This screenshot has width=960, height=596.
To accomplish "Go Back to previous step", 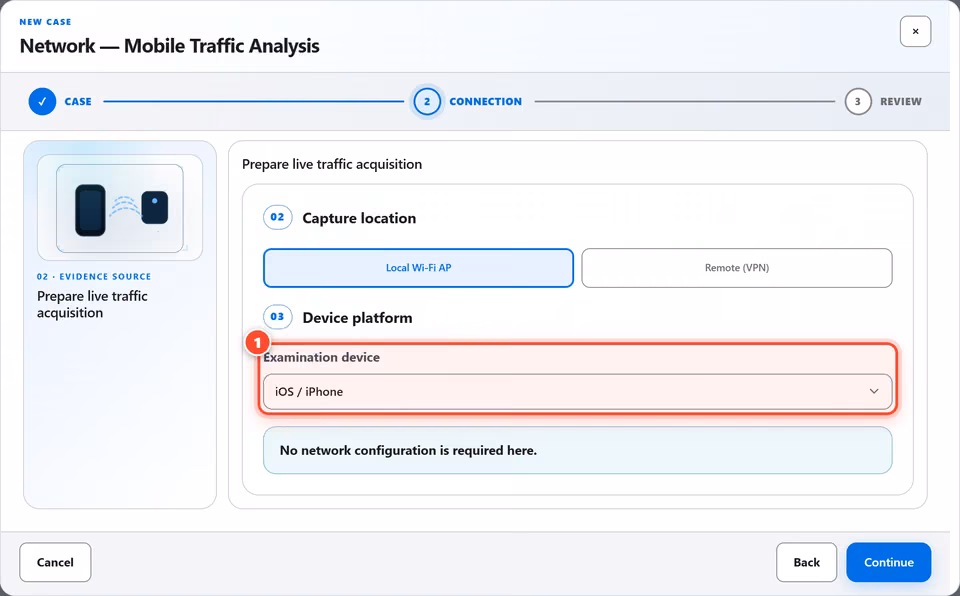I will click(x=806, y=562).
